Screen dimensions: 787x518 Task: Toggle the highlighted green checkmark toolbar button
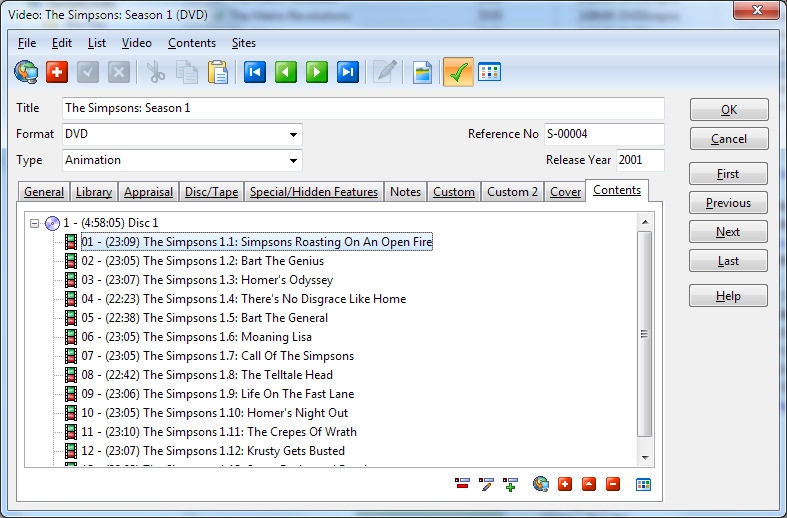pos(458,72)
